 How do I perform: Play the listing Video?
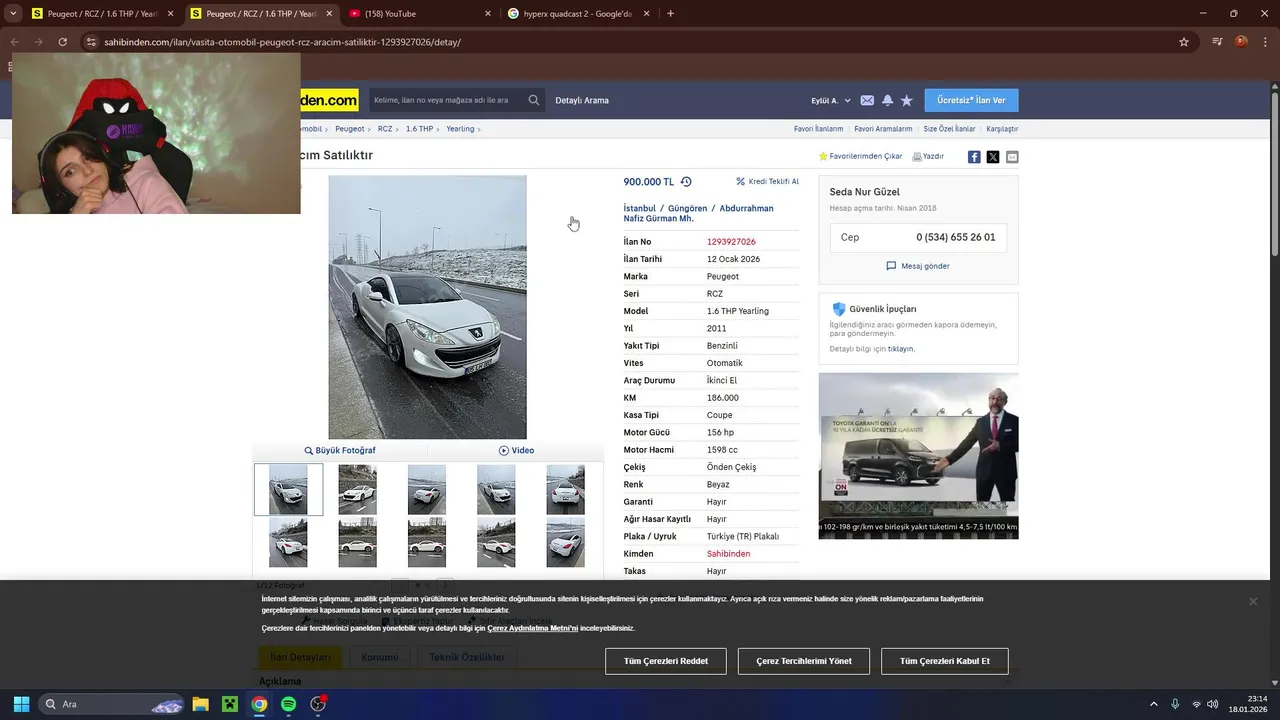pos(516,451)
